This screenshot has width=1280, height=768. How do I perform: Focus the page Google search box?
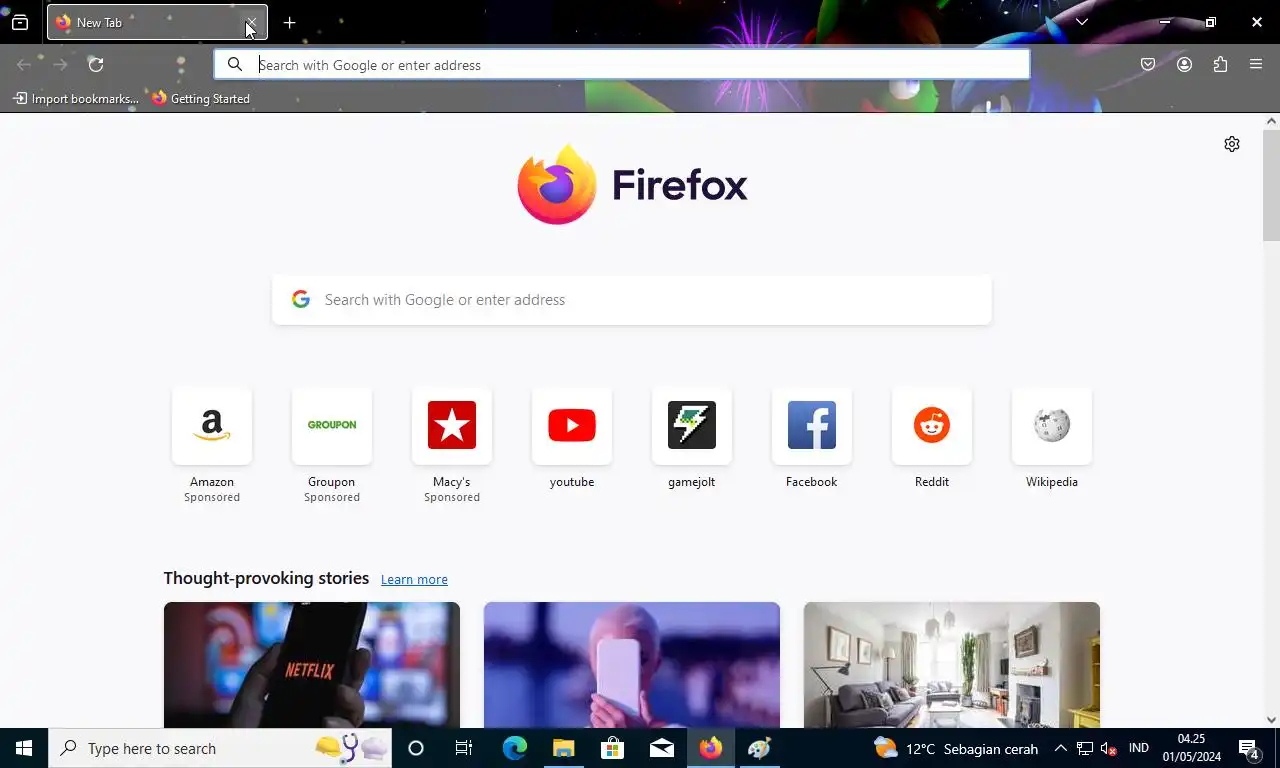pos(632,300)
